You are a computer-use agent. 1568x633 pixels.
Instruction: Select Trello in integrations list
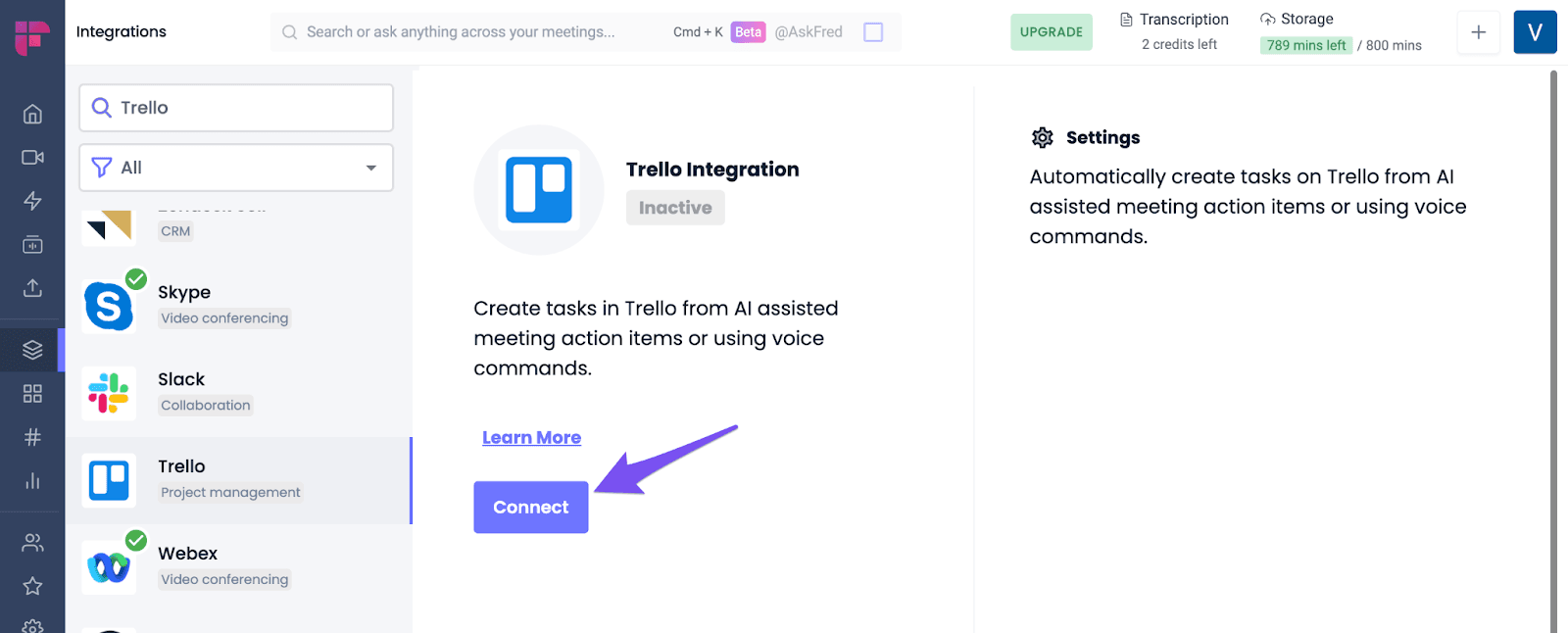tap(238, 480)
